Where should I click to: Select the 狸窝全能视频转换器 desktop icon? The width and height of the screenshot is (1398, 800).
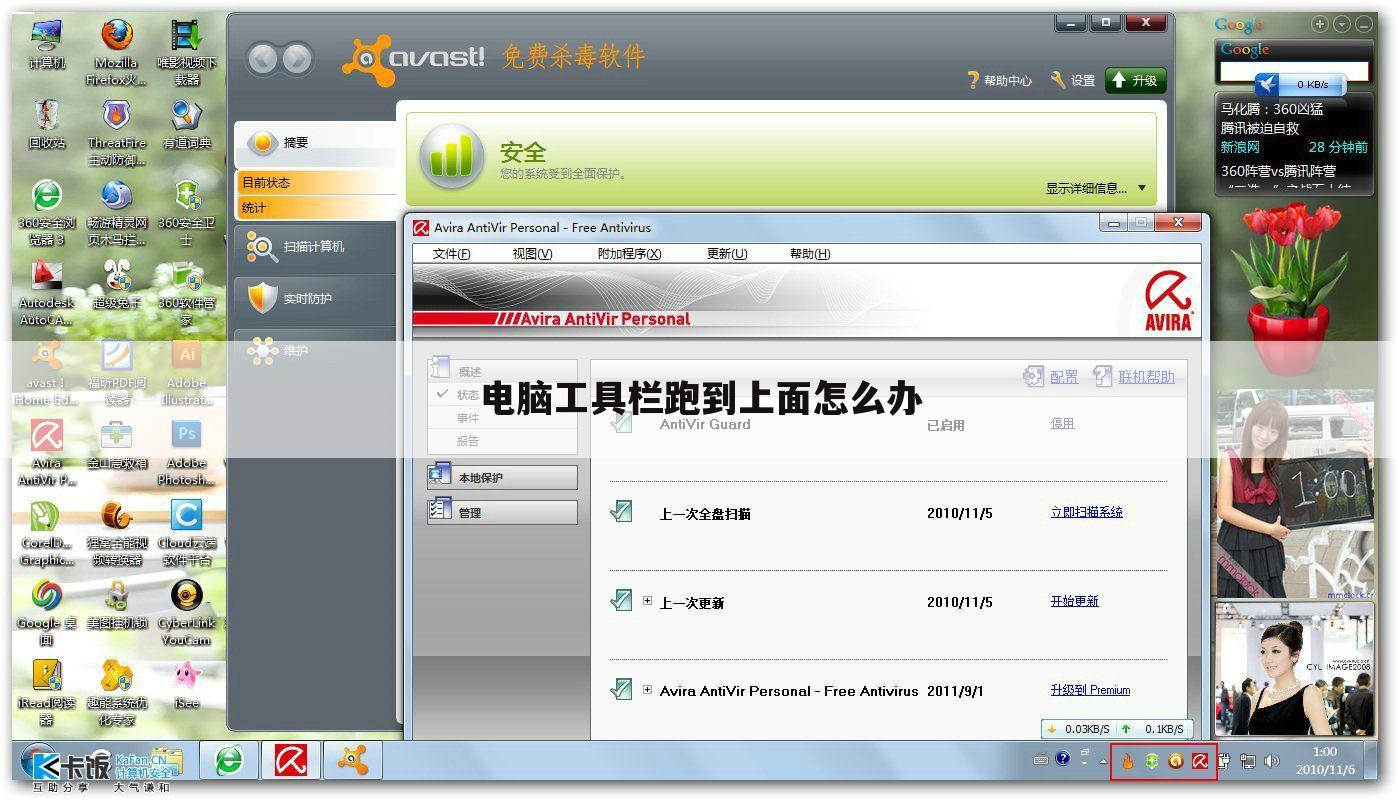(x=116, y=532)
